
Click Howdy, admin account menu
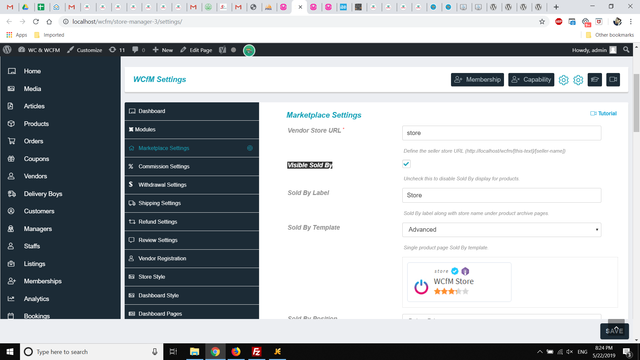click(x=594, y=50)
